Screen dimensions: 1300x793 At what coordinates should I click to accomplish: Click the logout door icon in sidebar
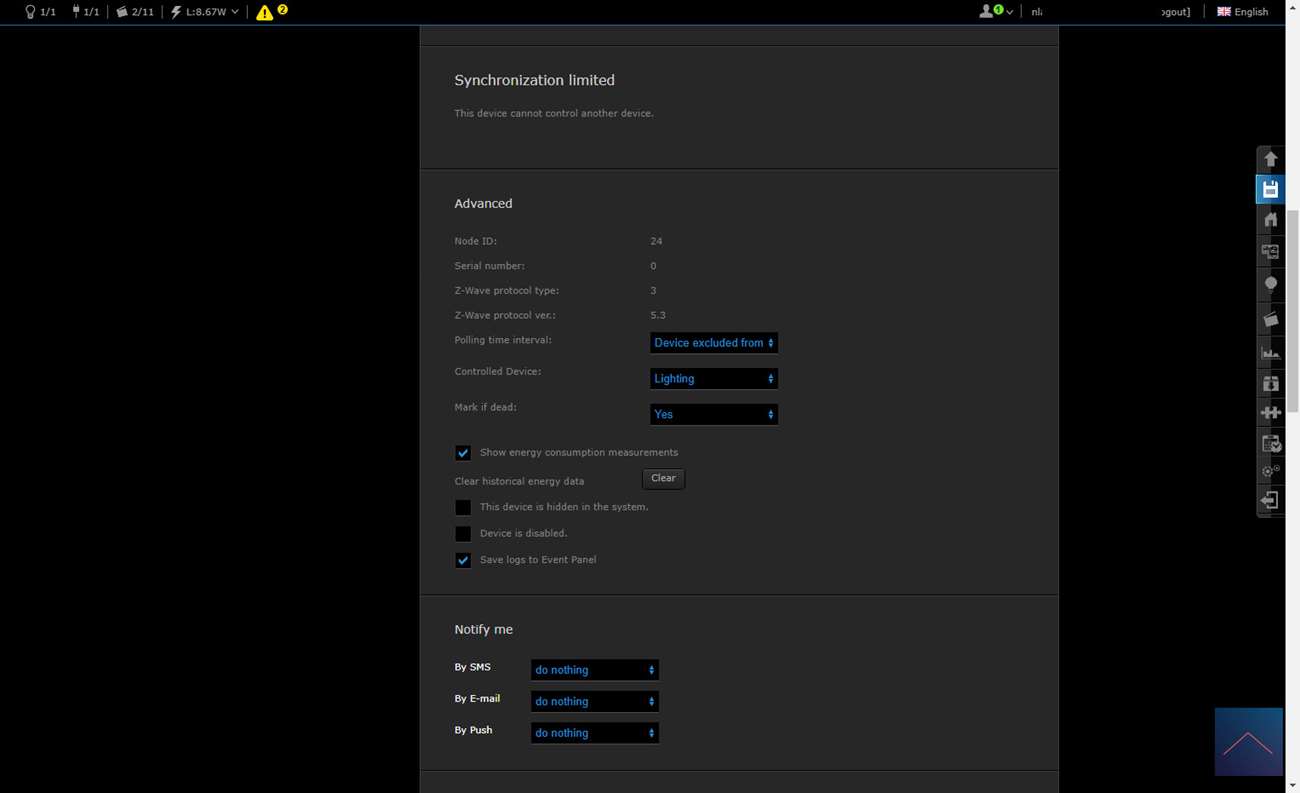[1270, 500]
